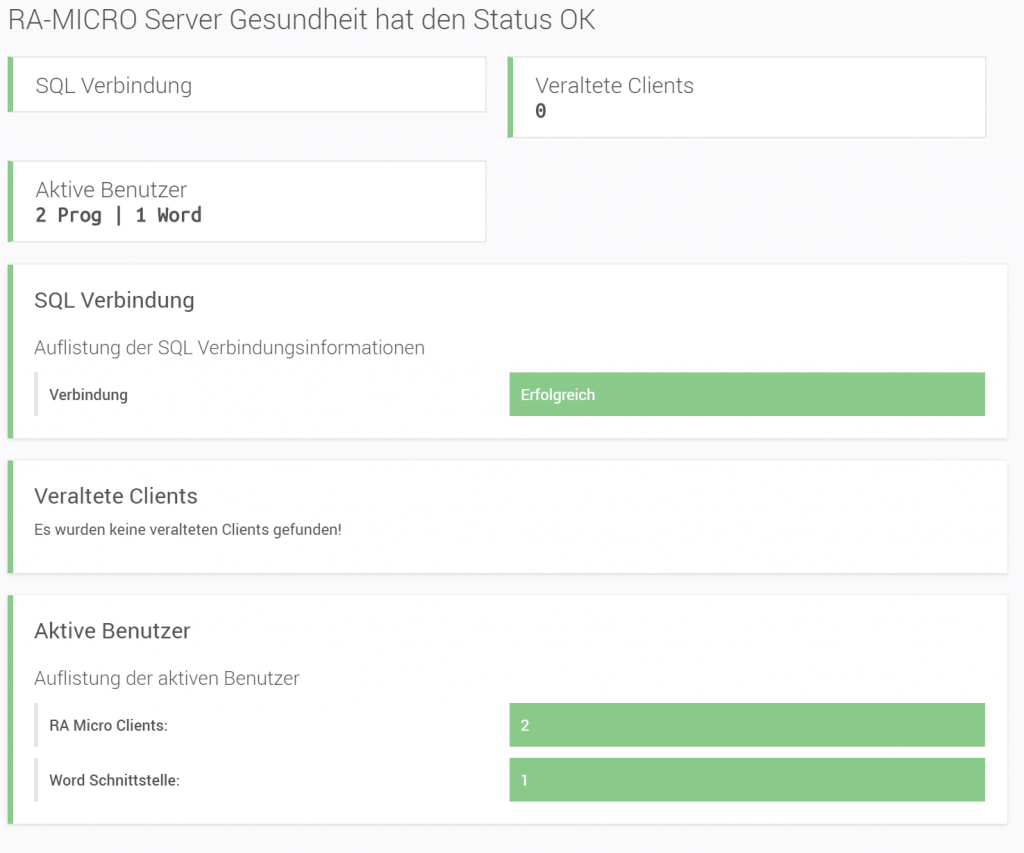Click the green bar showing 2 clients
Screen dimensions: 1024x853
(746, 725)
